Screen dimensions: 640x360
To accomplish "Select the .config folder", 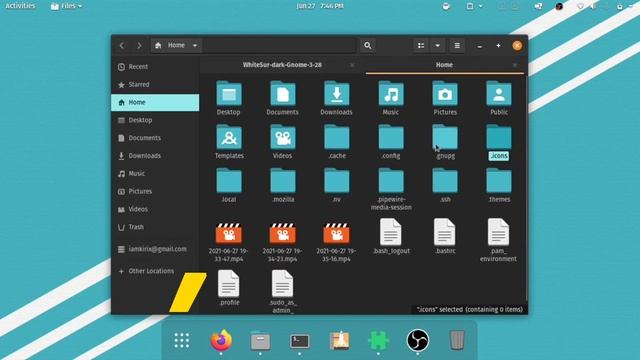I will coord(391,137).
